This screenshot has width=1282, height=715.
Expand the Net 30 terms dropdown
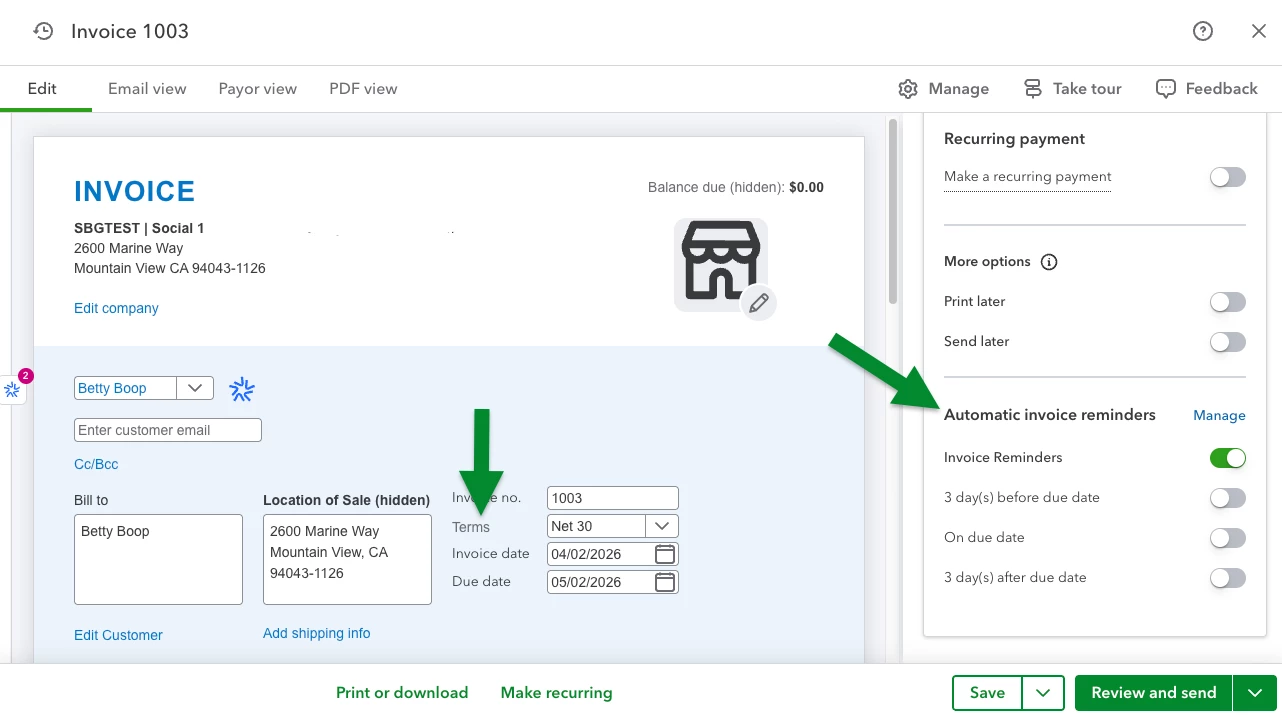(x=662, y=526)
